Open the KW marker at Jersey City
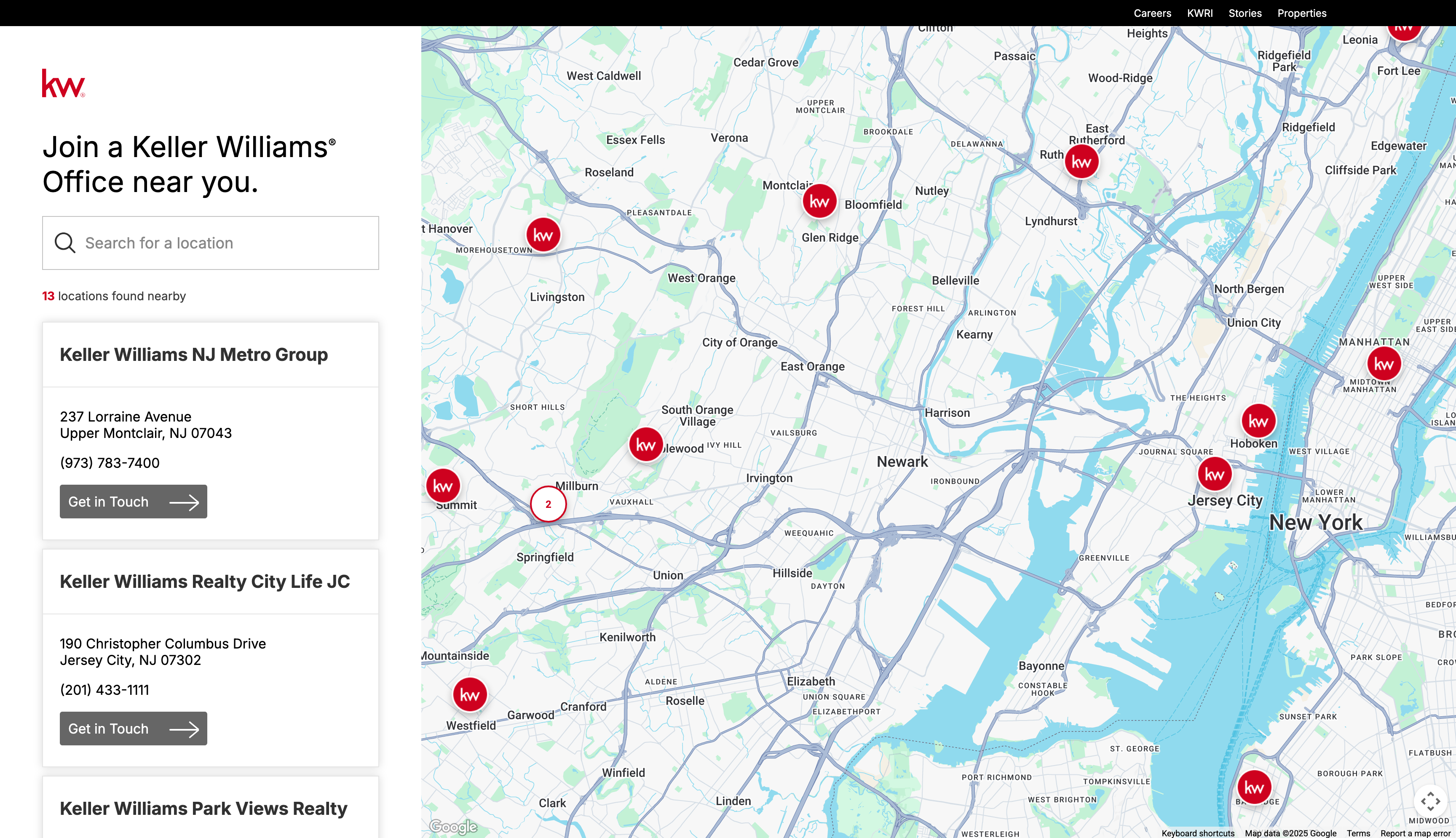Viewport: 1456px width, 838px height. [1215, 474]
